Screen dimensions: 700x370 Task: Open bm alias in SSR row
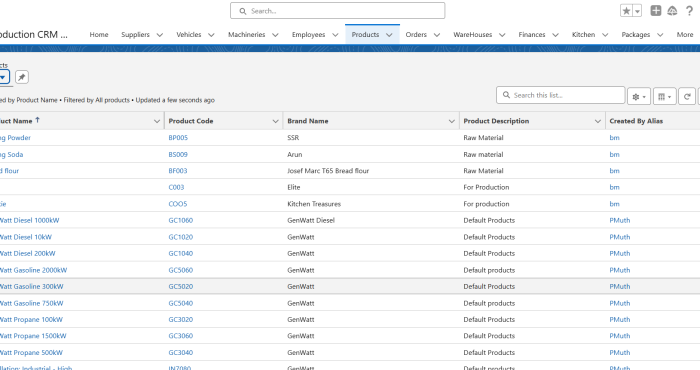click(614, 137)
